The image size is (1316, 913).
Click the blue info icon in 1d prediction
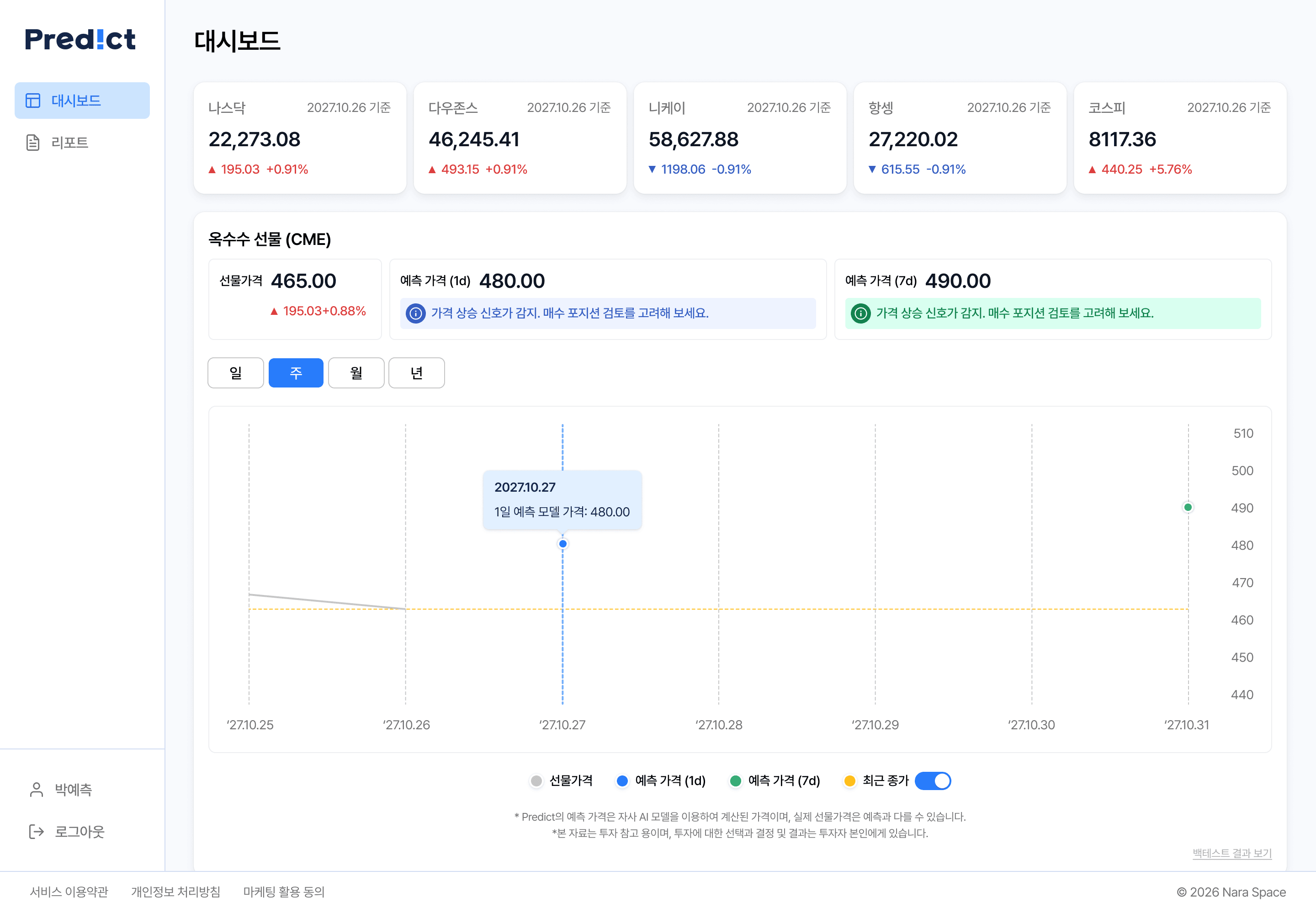click(416, 313)
